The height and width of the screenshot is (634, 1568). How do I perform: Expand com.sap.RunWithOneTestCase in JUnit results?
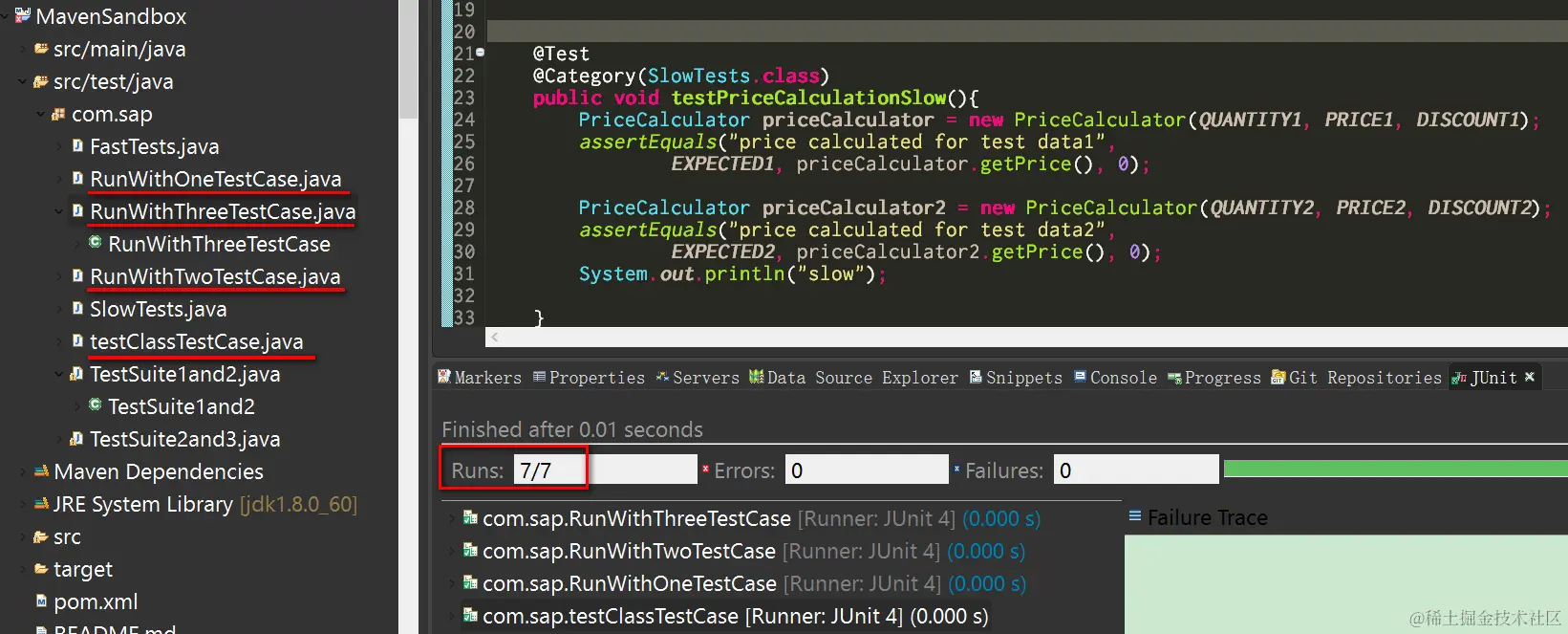click(x=452, y=583)
